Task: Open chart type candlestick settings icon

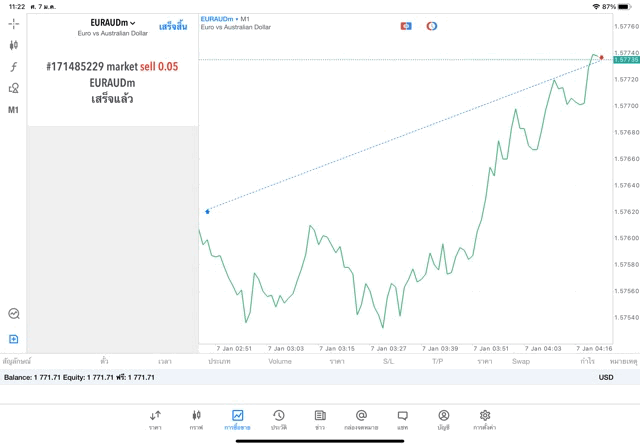Action: tap(14, 45)
